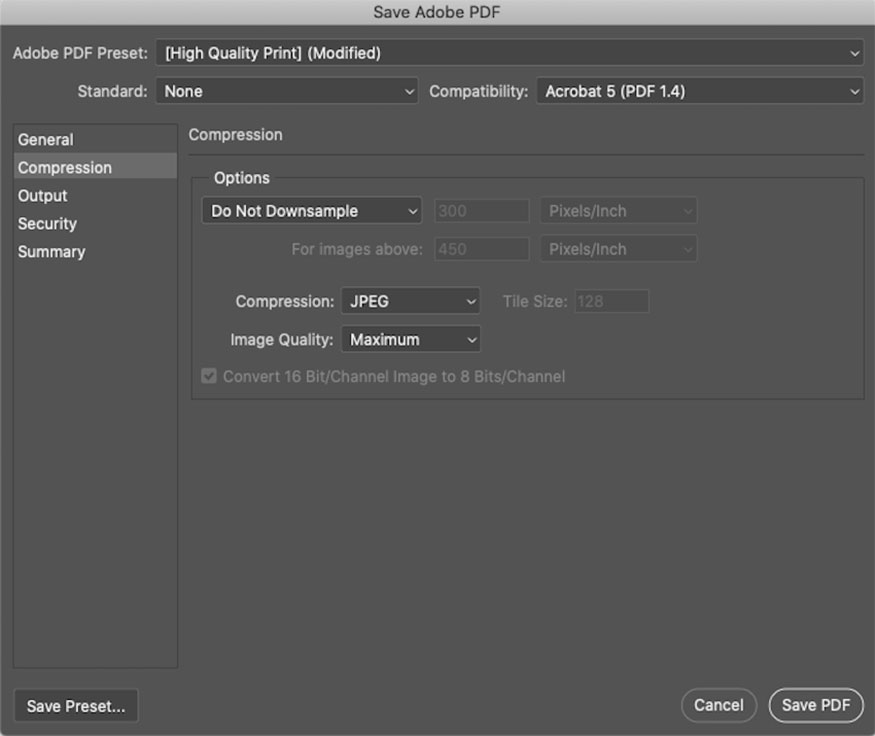Switch to the Summary section
Screen dimensions: 875x736
click(x=95, y=252)
